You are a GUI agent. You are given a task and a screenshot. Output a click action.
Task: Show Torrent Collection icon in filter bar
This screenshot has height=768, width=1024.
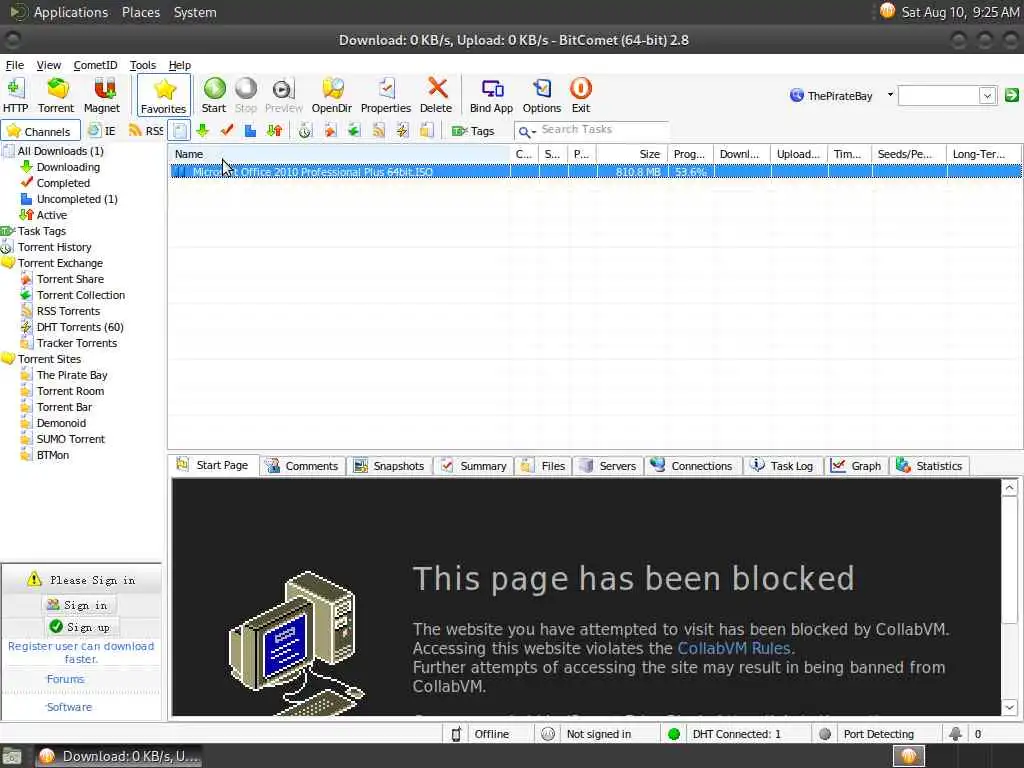pos(354,131)
